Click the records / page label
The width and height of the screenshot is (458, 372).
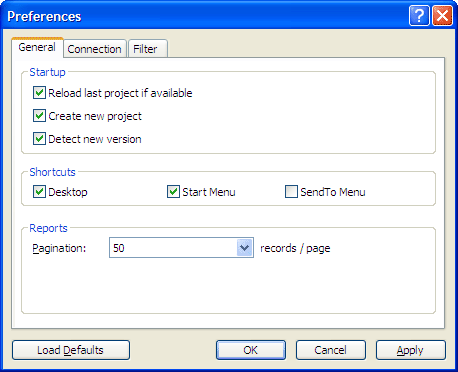[x=295, y=248]
